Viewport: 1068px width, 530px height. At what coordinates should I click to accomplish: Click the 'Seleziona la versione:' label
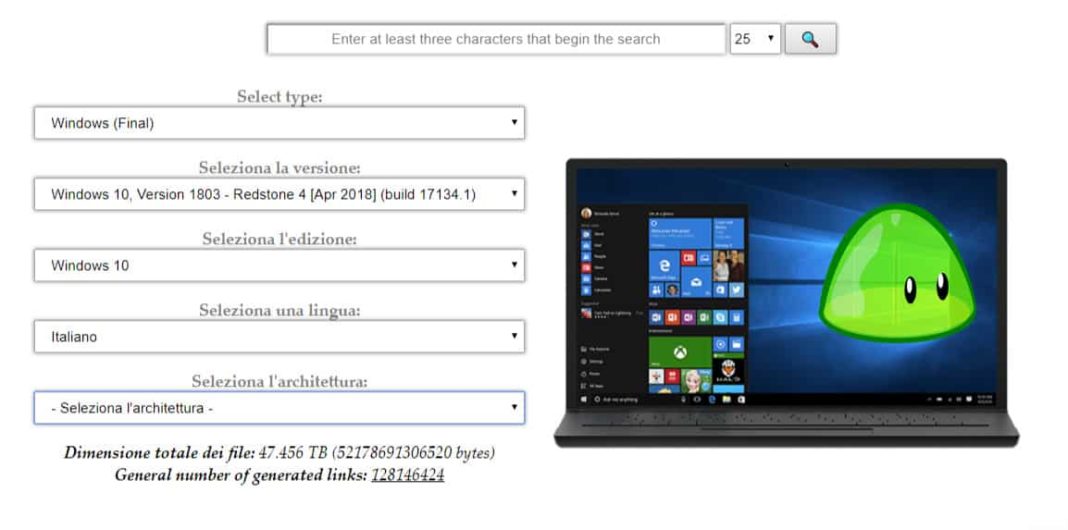pyautogui.click(x=279, y=168)
